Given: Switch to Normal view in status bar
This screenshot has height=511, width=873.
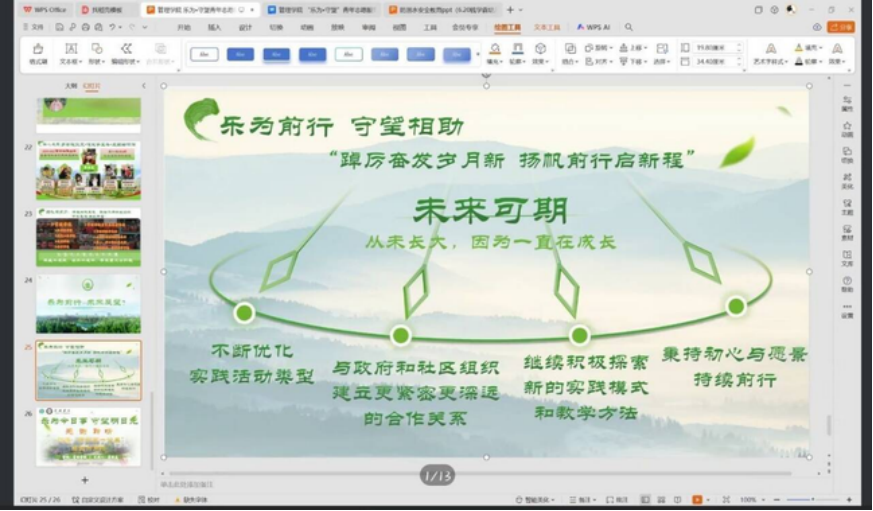Looking at the screenshot, I should coord(645,499).
